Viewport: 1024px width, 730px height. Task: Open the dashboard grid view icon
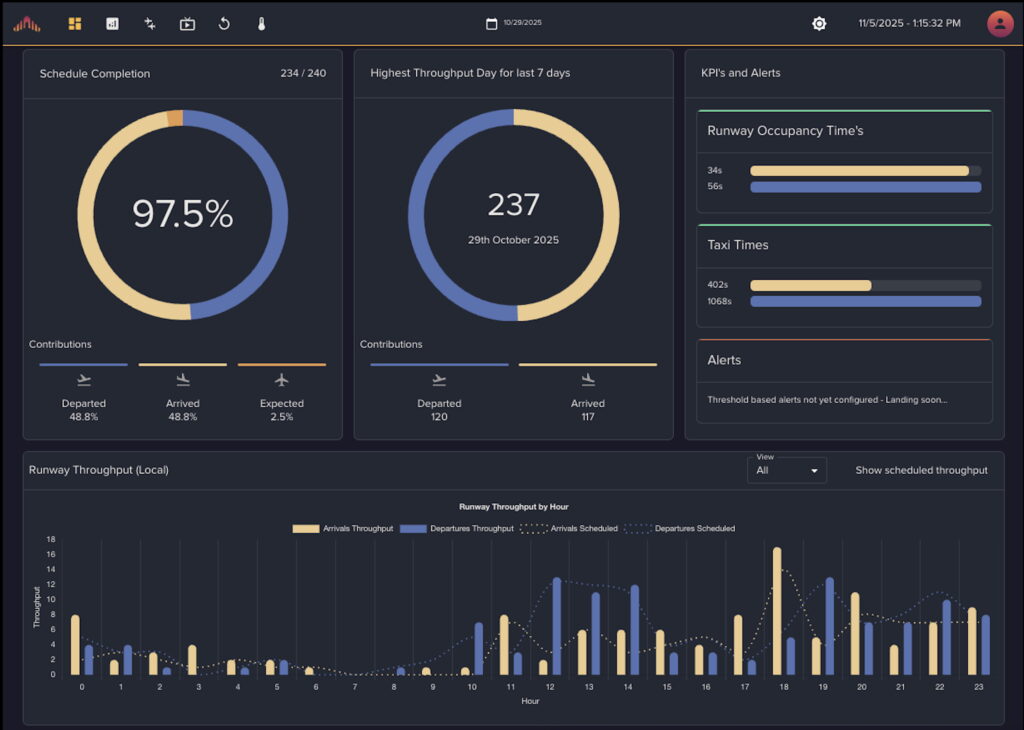point(75,23)
